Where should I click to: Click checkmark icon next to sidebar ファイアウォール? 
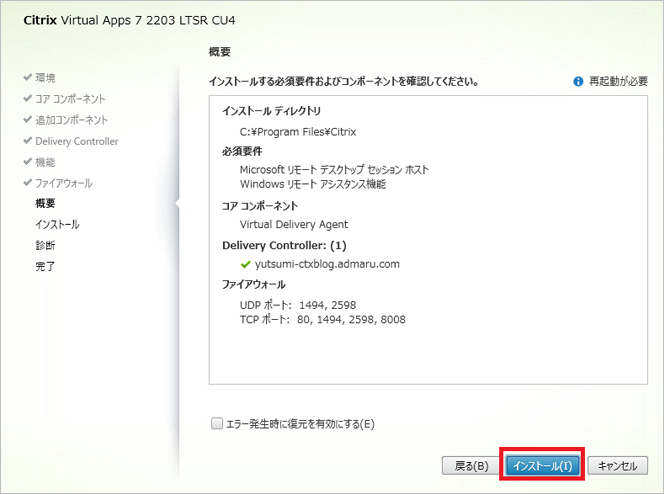pyautogui.click(x=28, y=182)
